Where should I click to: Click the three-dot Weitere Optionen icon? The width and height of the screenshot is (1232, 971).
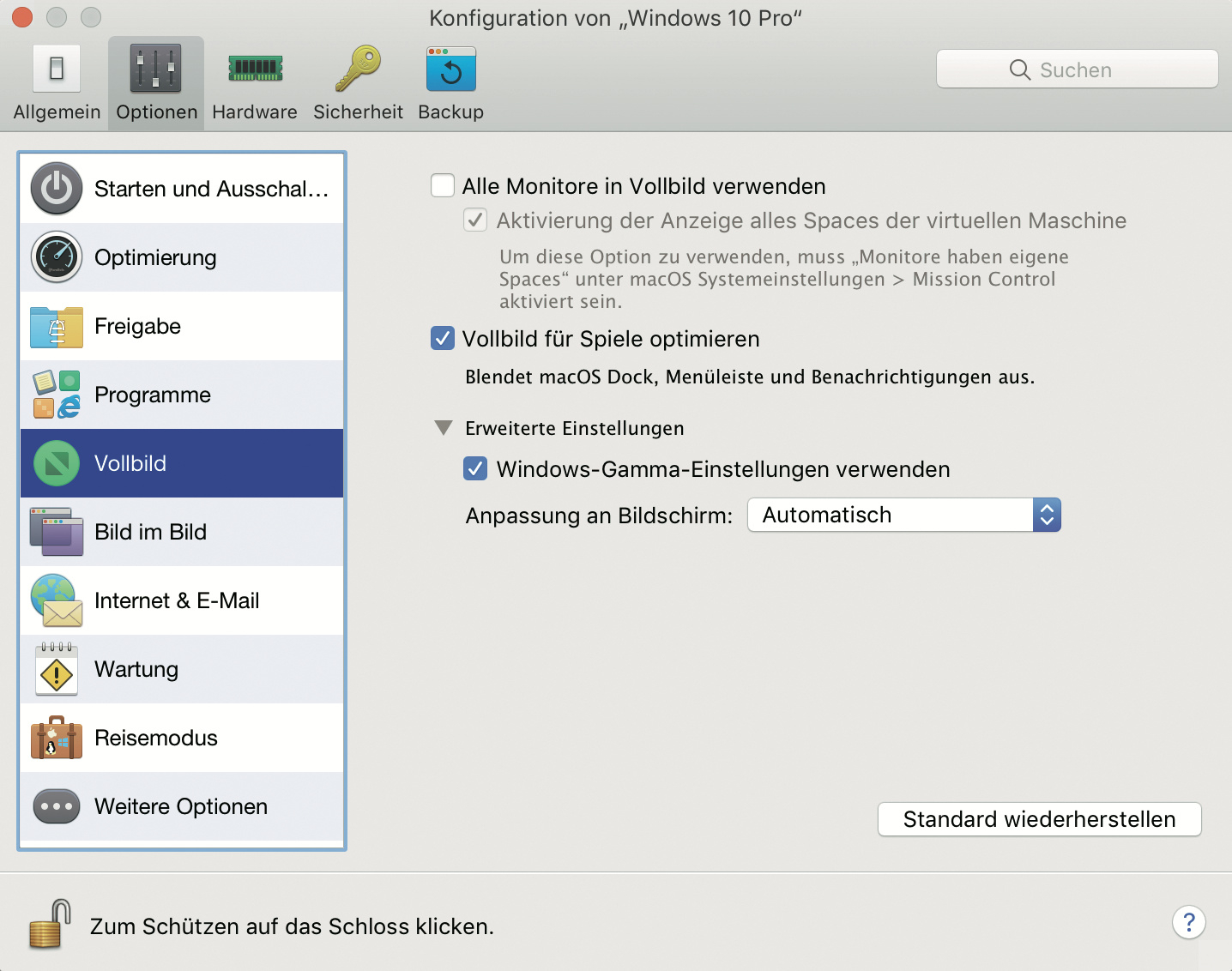57,806
